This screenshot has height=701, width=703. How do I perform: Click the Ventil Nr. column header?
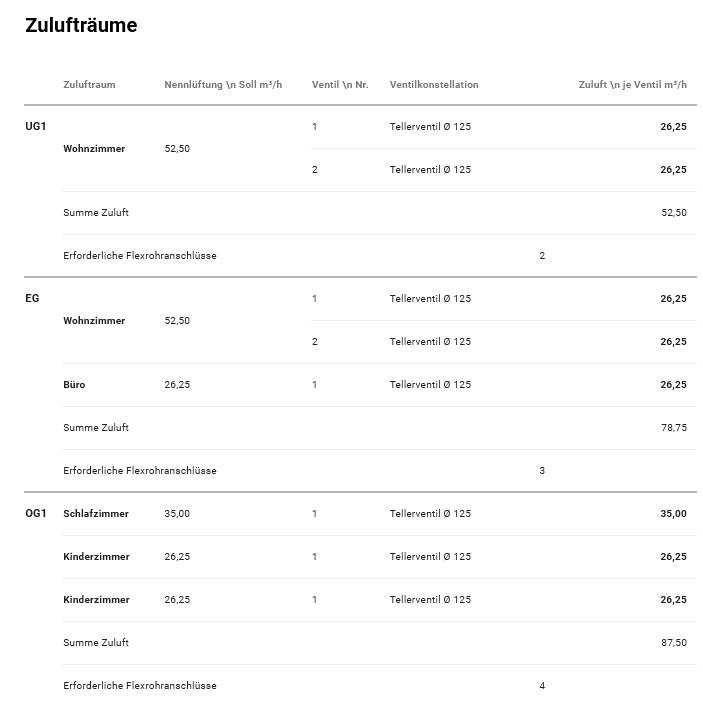point(340,85)
